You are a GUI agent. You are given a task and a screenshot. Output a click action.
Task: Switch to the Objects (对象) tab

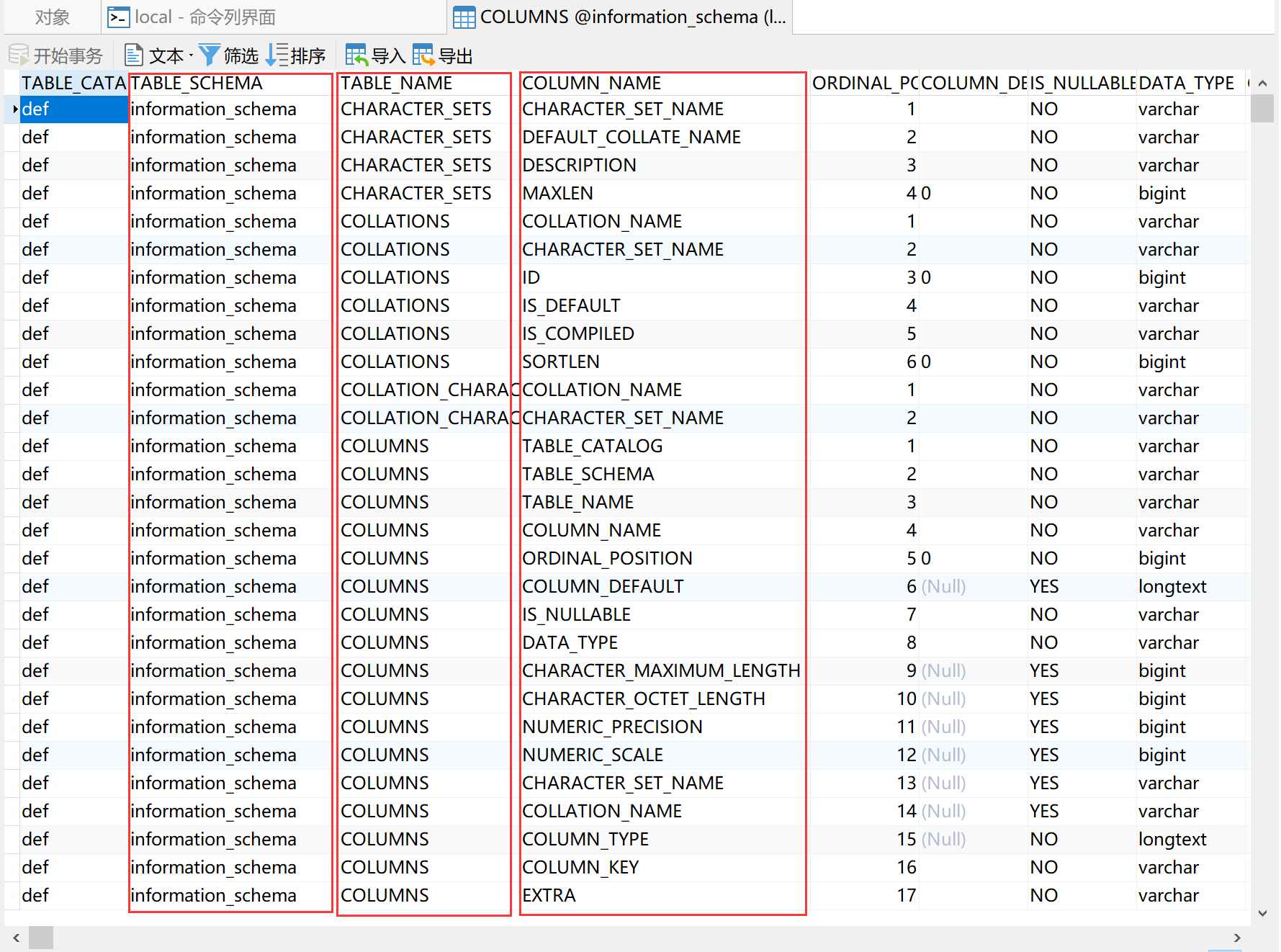tap(52, 17)
